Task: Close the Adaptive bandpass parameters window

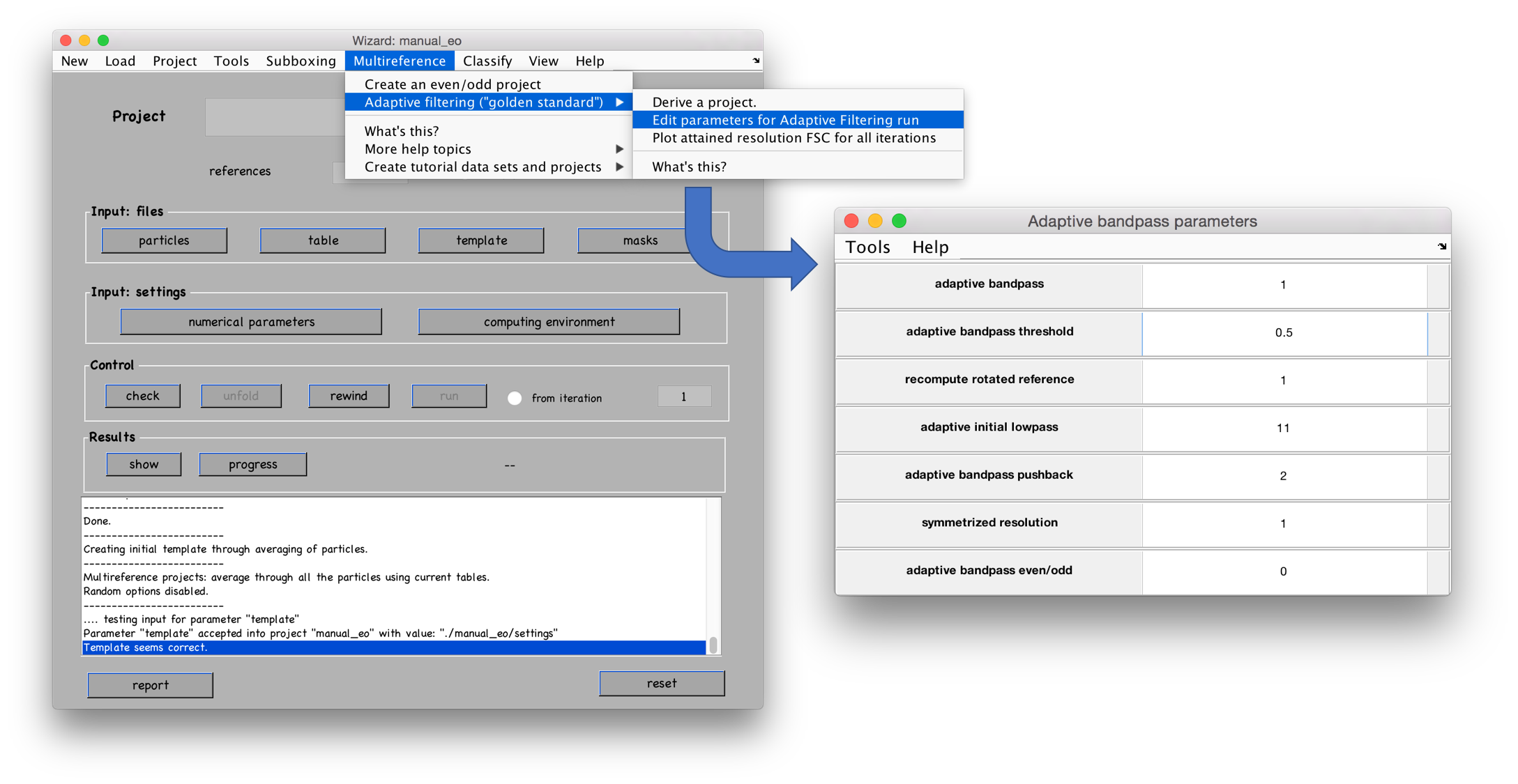Action: click(851, 221)
